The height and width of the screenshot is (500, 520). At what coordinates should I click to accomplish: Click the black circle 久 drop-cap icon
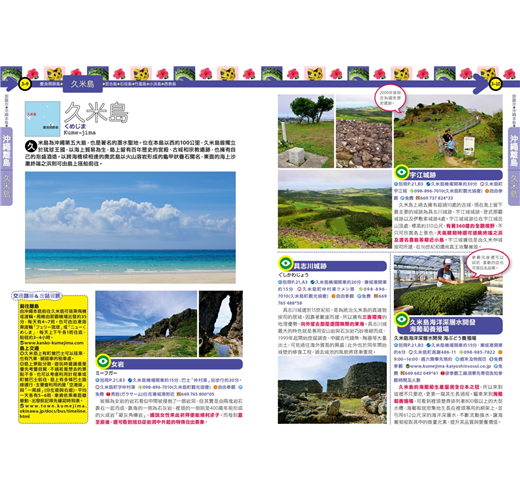coord(31,146)
